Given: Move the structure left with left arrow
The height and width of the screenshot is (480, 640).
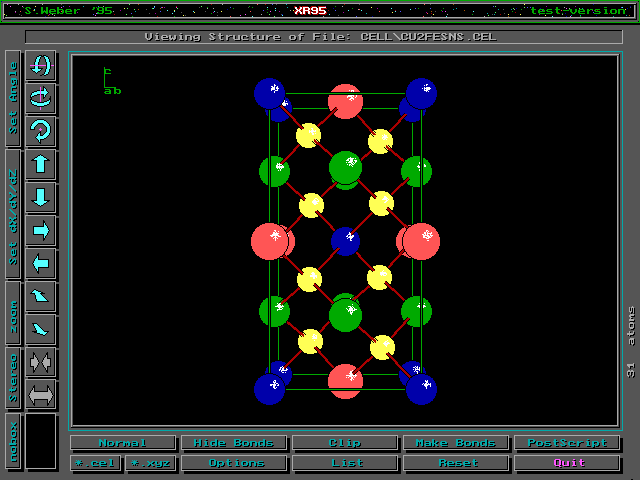Looking at the screenshot, I should [x=40, y=263].
